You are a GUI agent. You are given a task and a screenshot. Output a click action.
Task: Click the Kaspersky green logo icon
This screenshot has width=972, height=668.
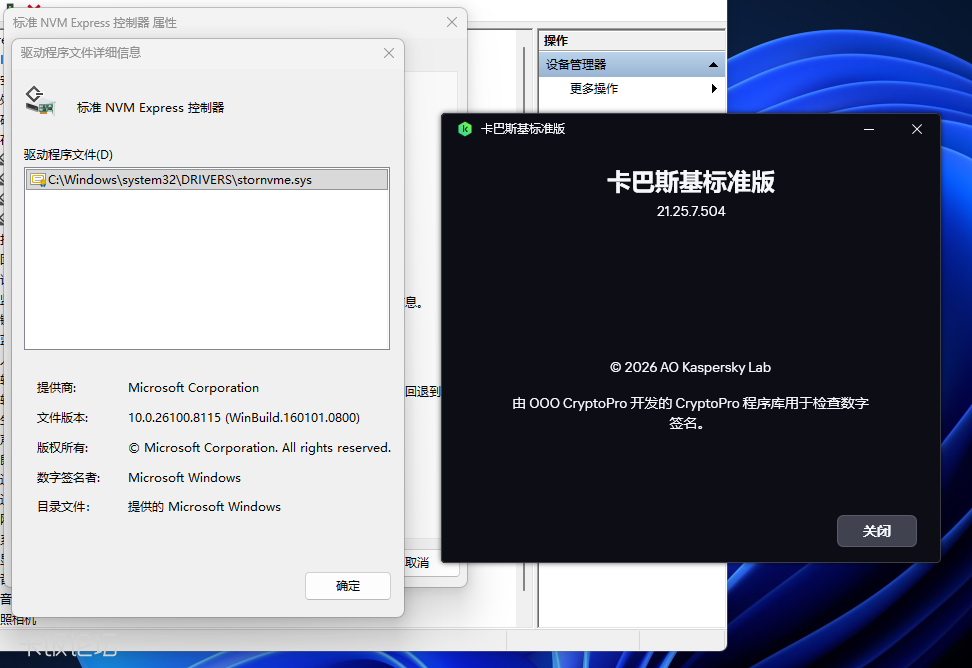pyautogui.click(x=465, y=129)
